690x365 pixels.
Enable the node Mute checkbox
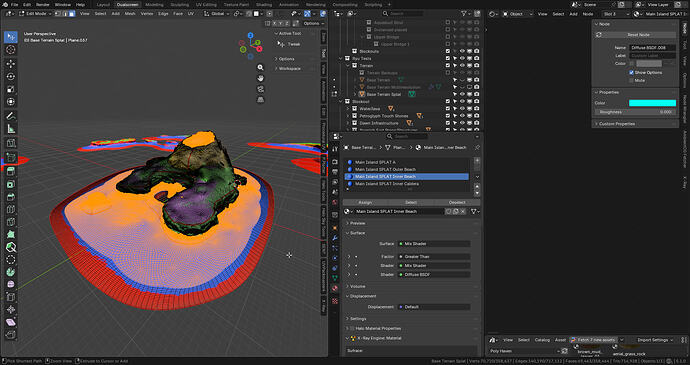point(631,81)
